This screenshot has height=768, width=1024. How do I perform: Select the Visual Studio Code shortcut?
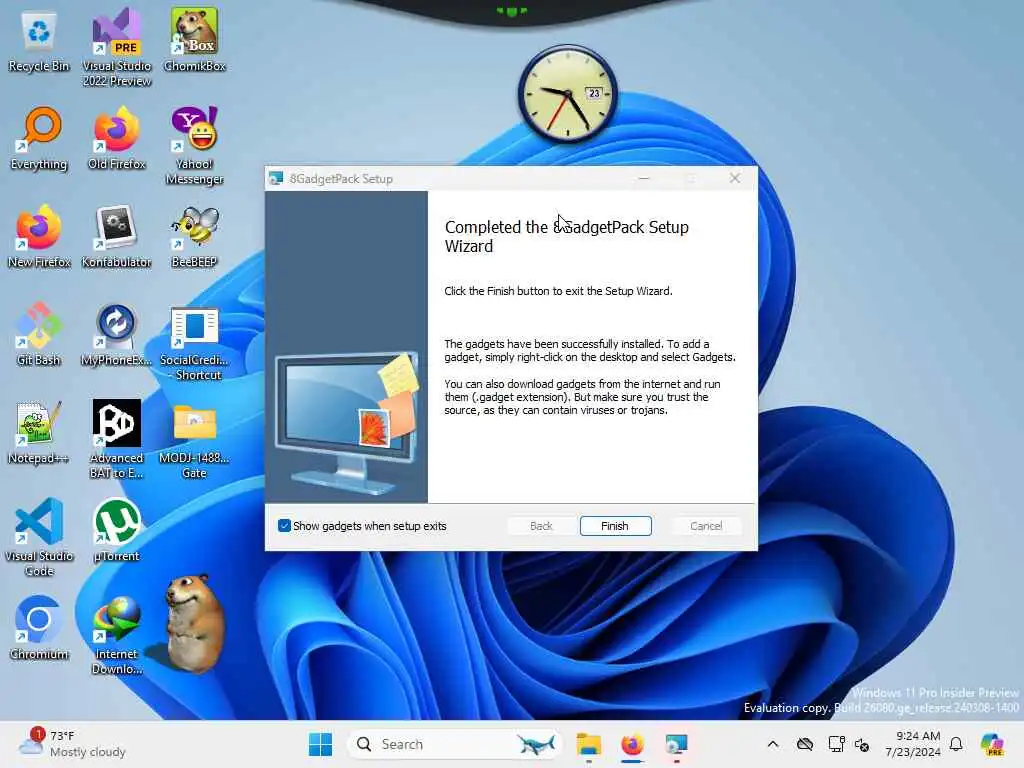[x=39, y=537]
